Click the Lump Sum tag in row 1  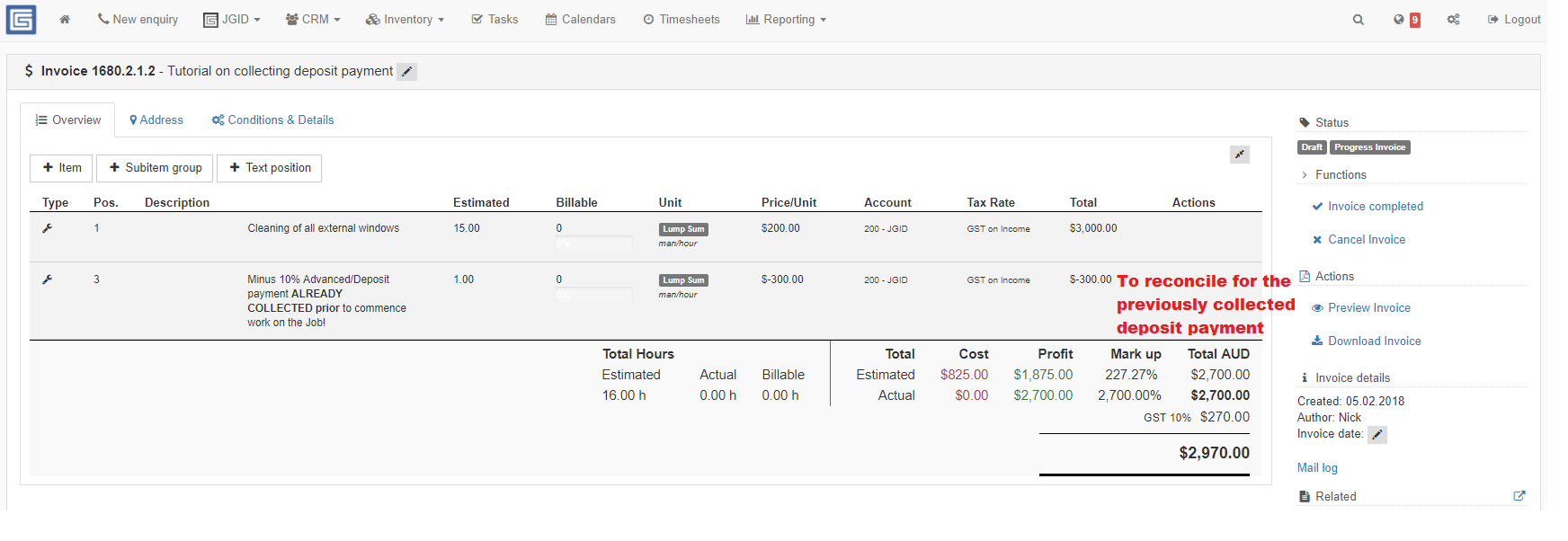(683, 229)
